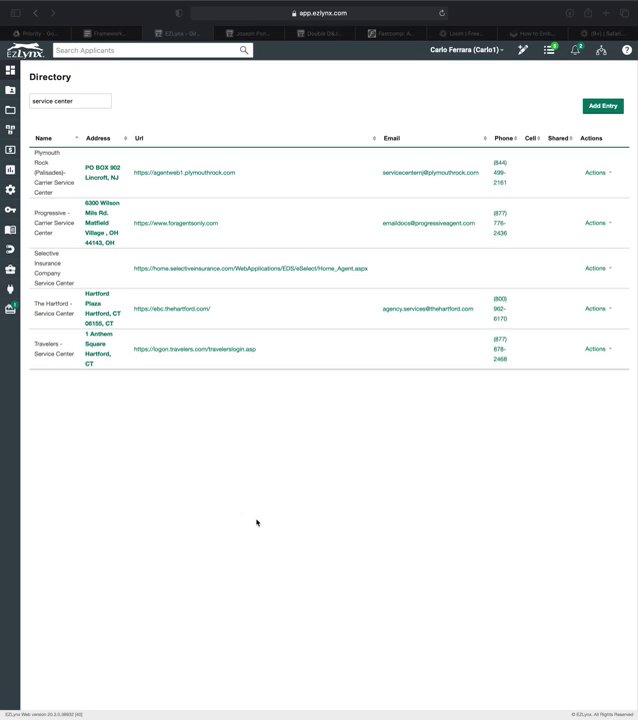
Task: Open the applicants folder icon with person
Action: 10,90
